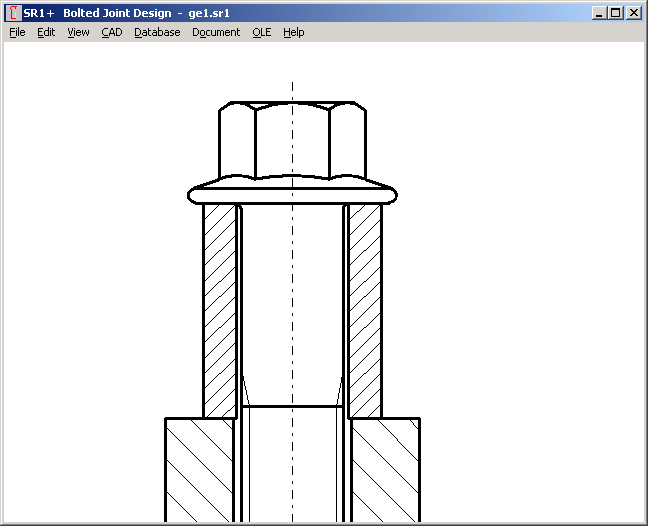The height and width of the screenshot is (526, 648).
Task: Close the SR1+ application window
Action: [633, 13]
